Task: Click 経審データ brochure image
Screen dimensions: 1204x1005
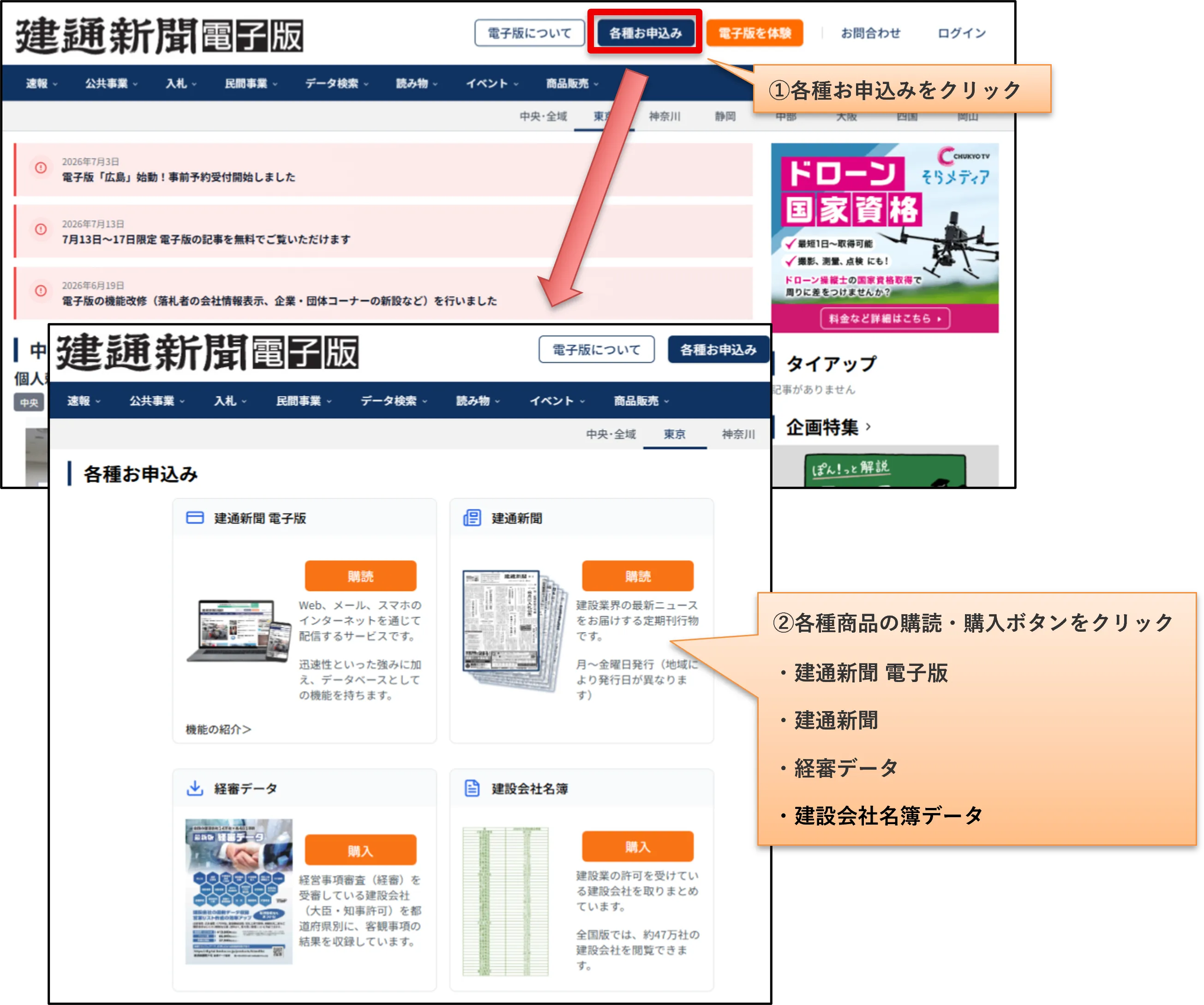Action: pos(239,891)
